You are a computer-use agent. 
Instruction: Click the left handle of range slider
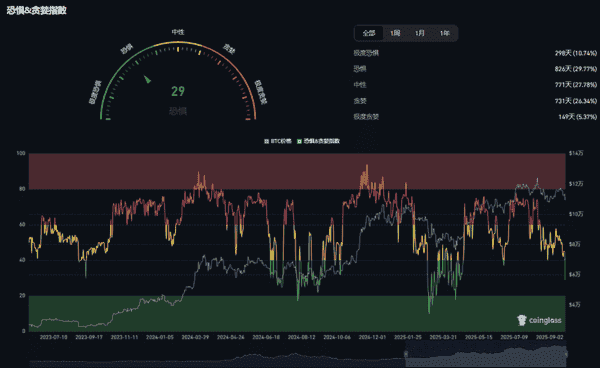pos(406,354)
